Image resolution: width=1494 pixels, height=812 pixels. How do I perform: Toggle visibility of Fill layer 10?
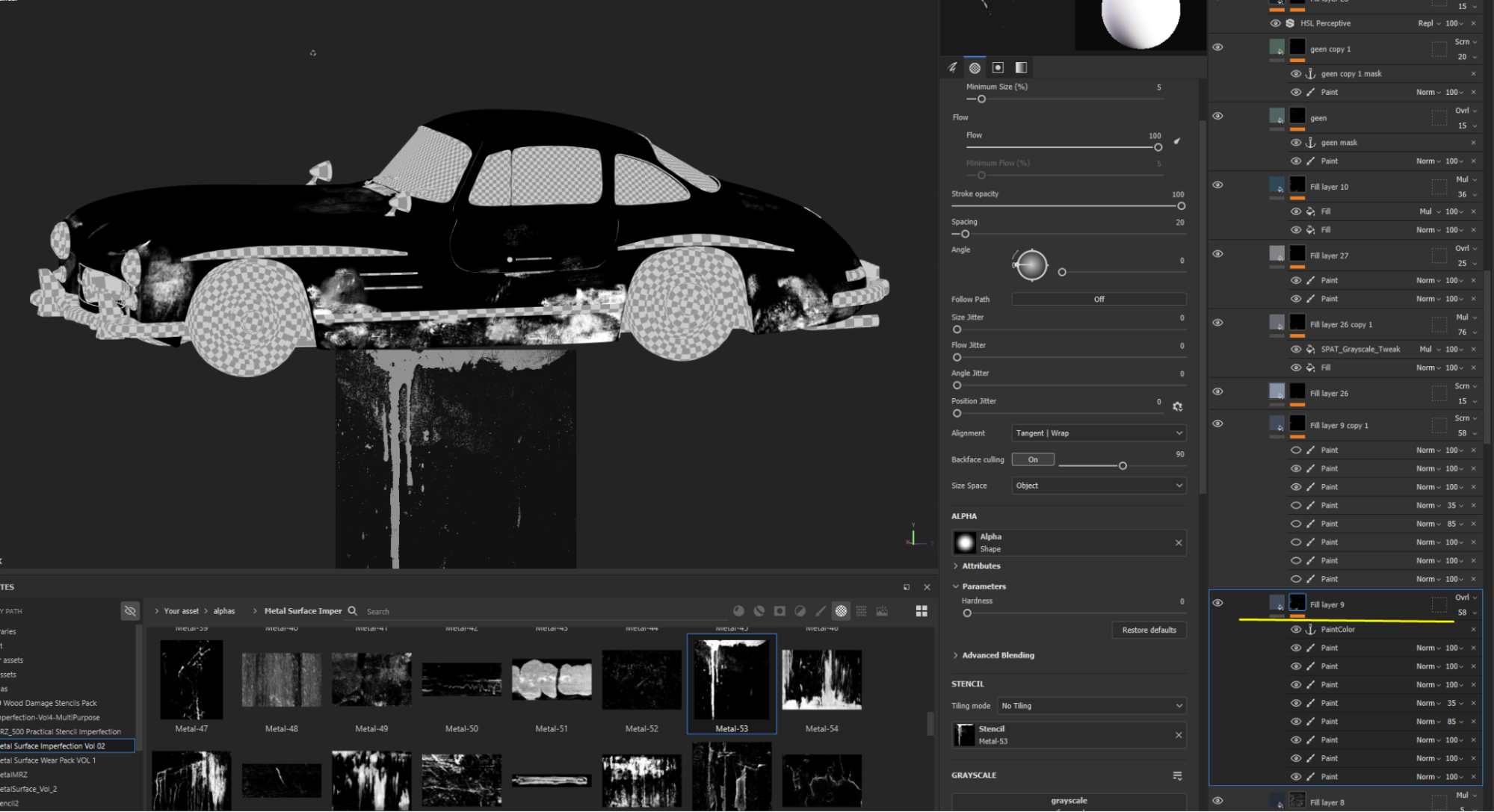tap(1217, 185)
